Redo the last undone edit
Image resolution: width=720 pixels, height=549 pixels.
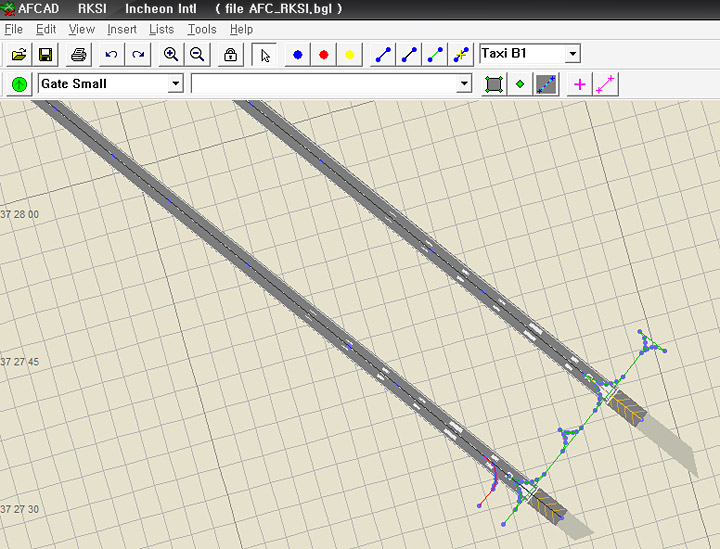pos(138,55)
